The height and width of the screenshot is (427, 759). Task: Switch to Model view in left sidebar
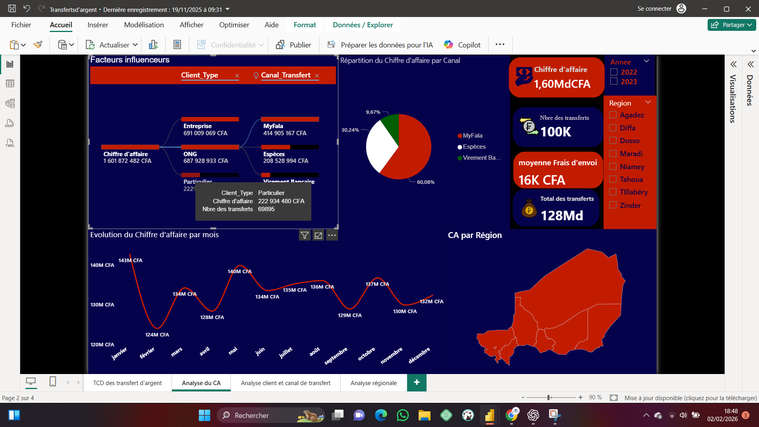point(10,104)
